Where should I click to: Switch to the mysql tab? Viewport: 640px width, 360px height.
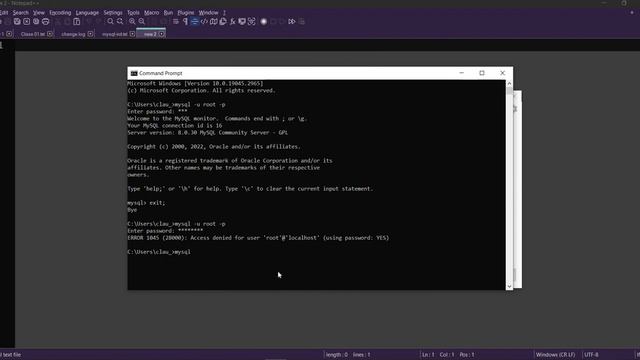[115, 34]
